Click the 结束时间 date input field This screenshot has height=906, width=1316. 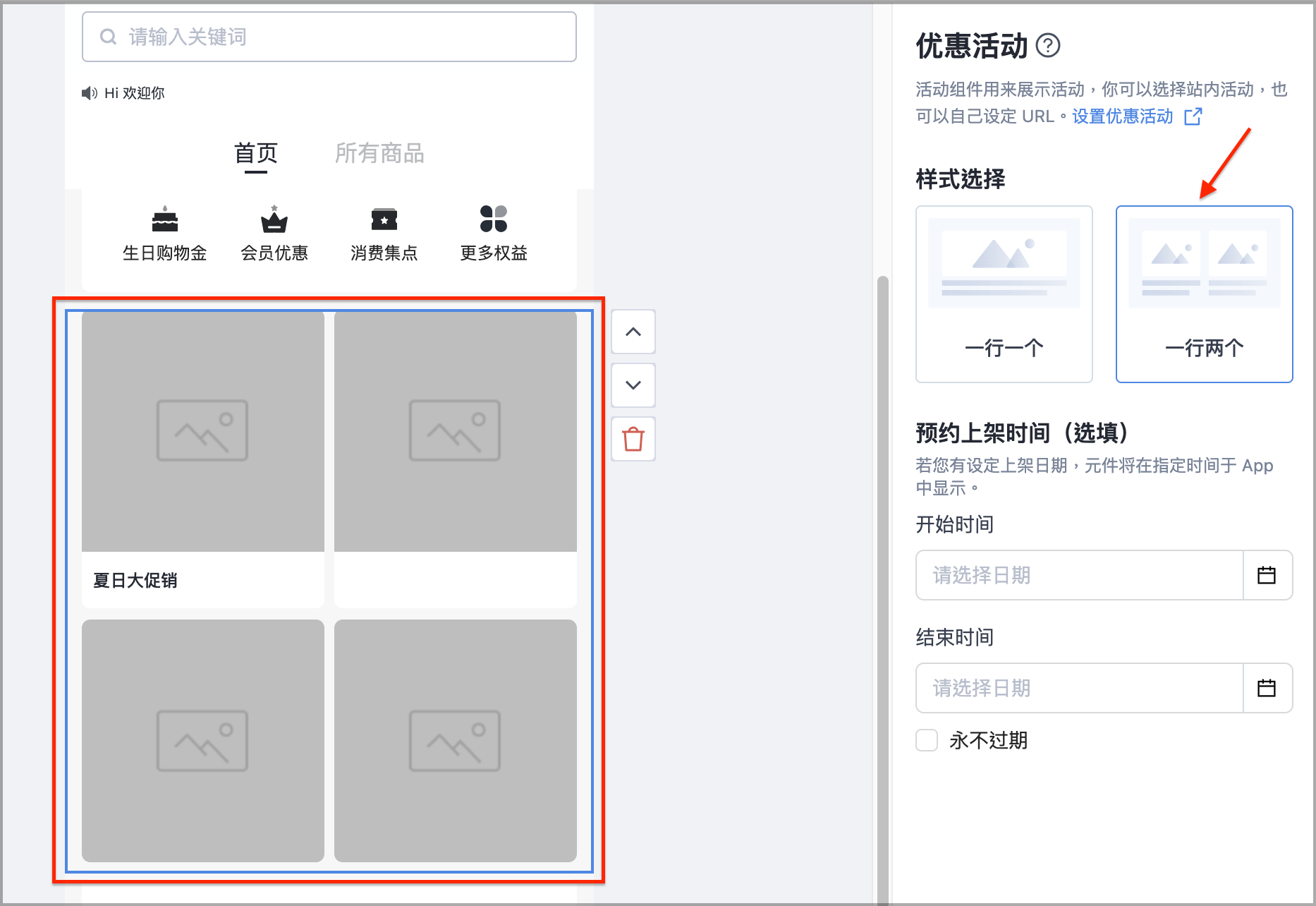click(x=1080, y=688)
